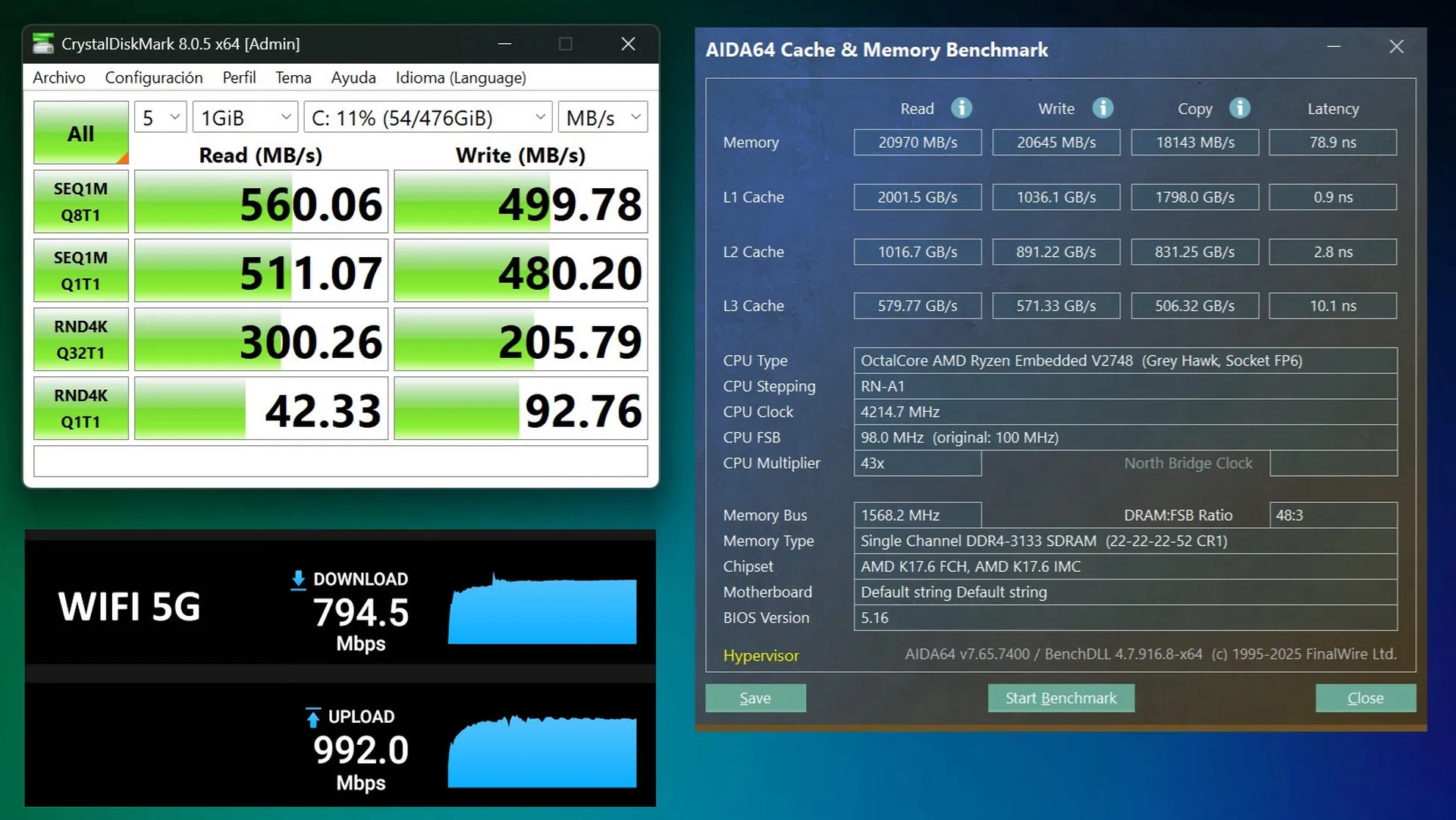Image resolution: width=1456 pixels, height=820 pixels.
Task: Click the Write column info icon
Action: [1102, 108]
